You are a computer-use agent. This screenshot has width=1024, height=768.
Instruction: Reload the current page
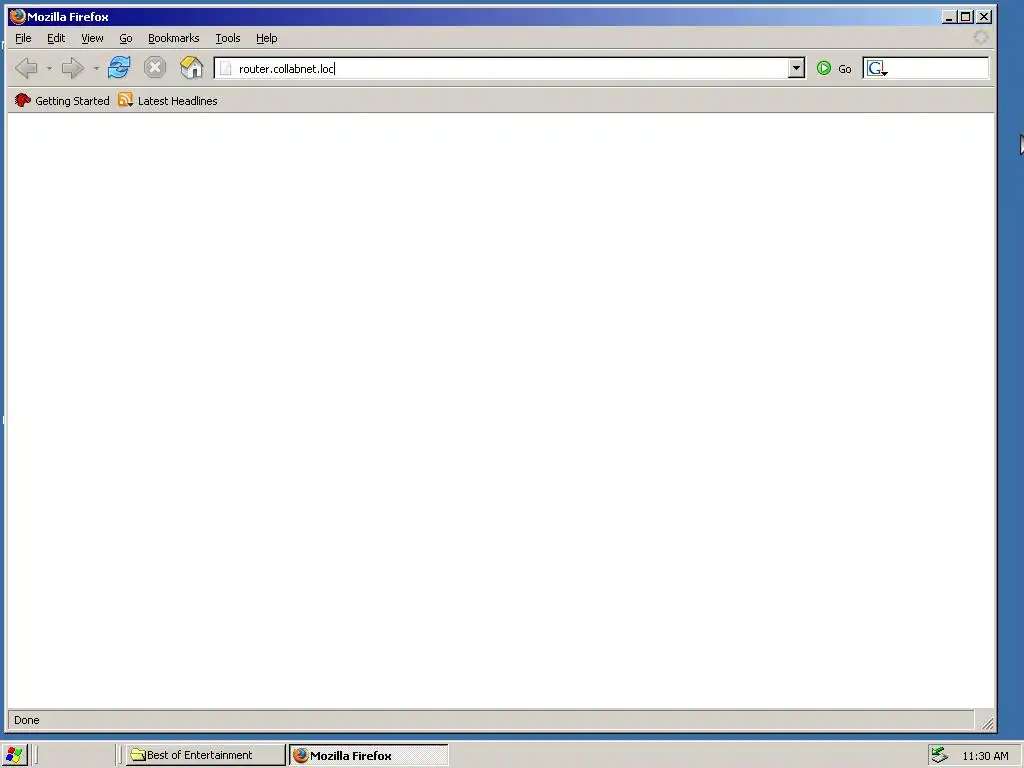pos(119,67)
